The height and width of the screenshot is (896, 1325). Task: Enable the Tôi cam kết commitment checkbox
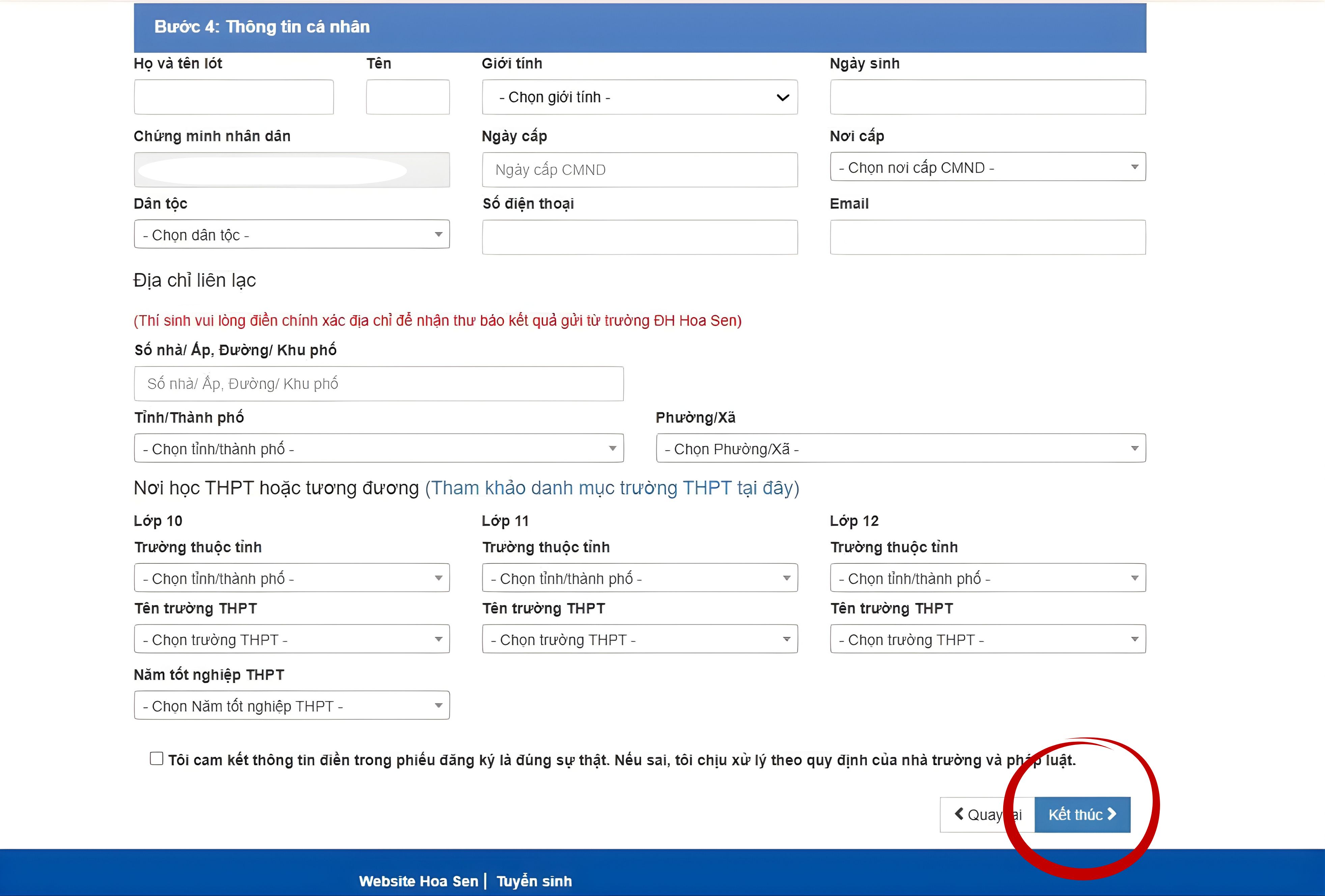pos(156,759)
